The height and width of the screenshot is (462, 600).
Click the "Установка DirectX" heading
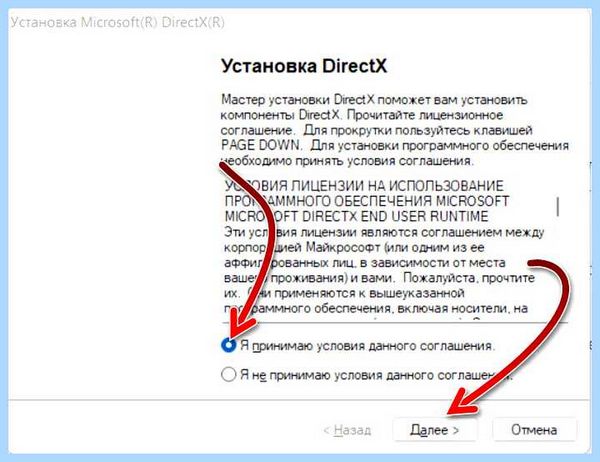pos(304,66)
